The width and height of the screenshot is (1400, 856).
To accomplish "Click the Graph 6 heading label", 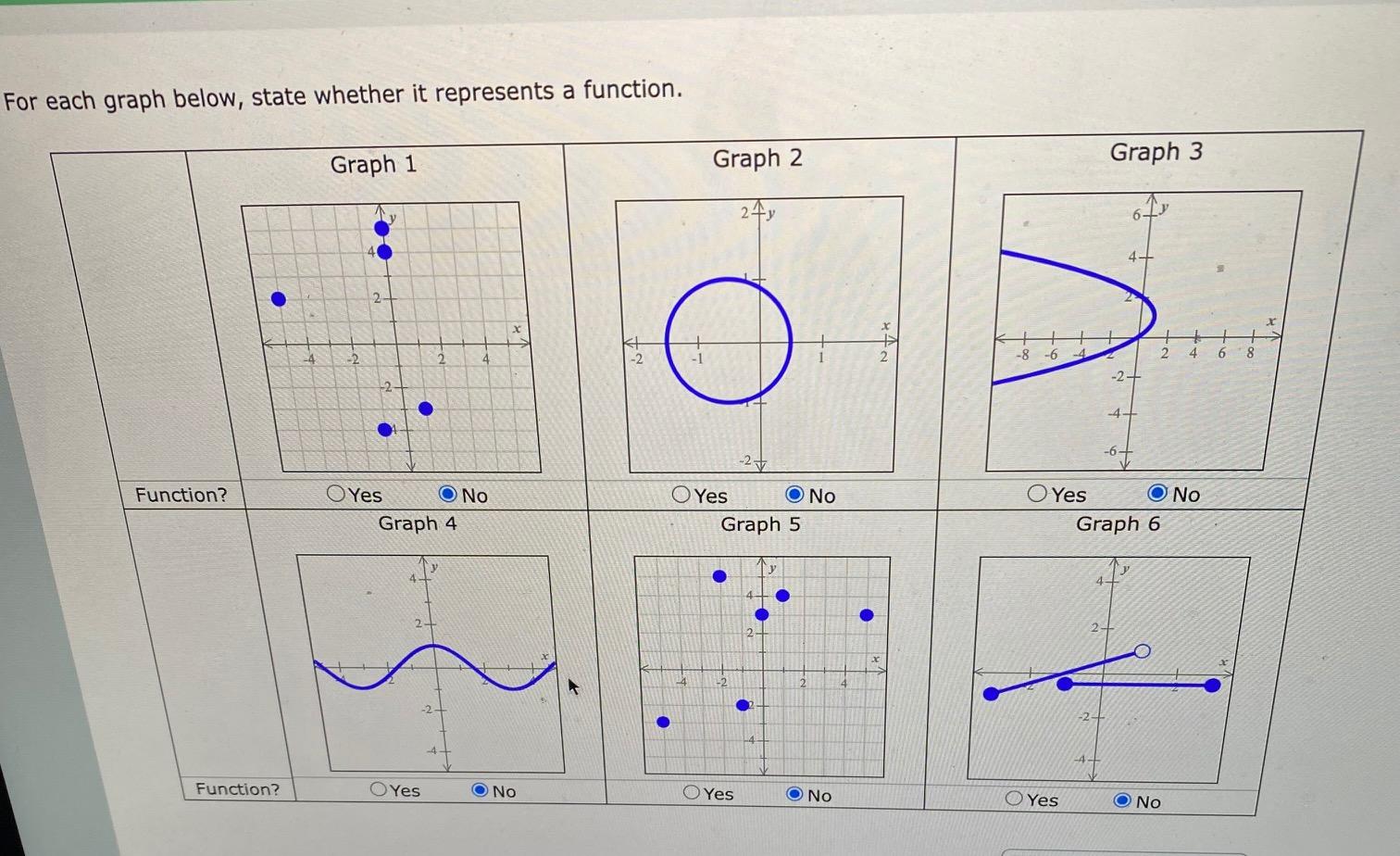I will tap(1120, 524).
